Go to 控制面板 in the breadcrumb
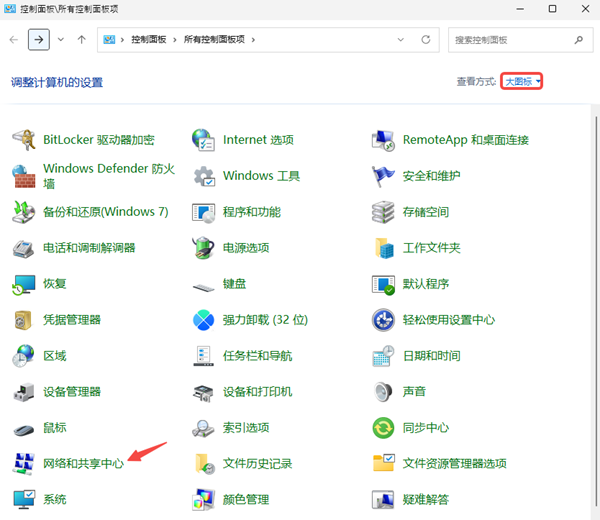The image size is (600, 520). [x=148, y=40]
